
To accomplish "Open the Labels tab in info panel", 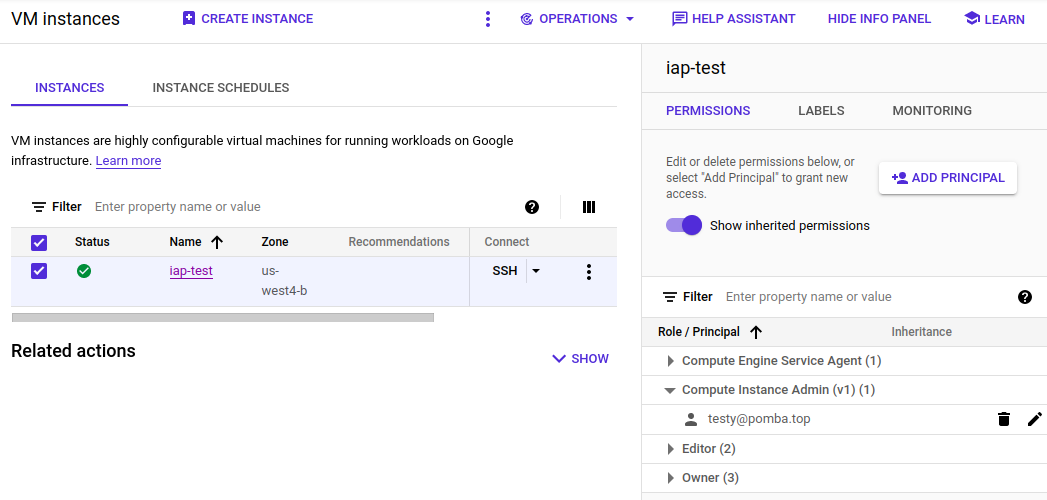I will 821,111.
